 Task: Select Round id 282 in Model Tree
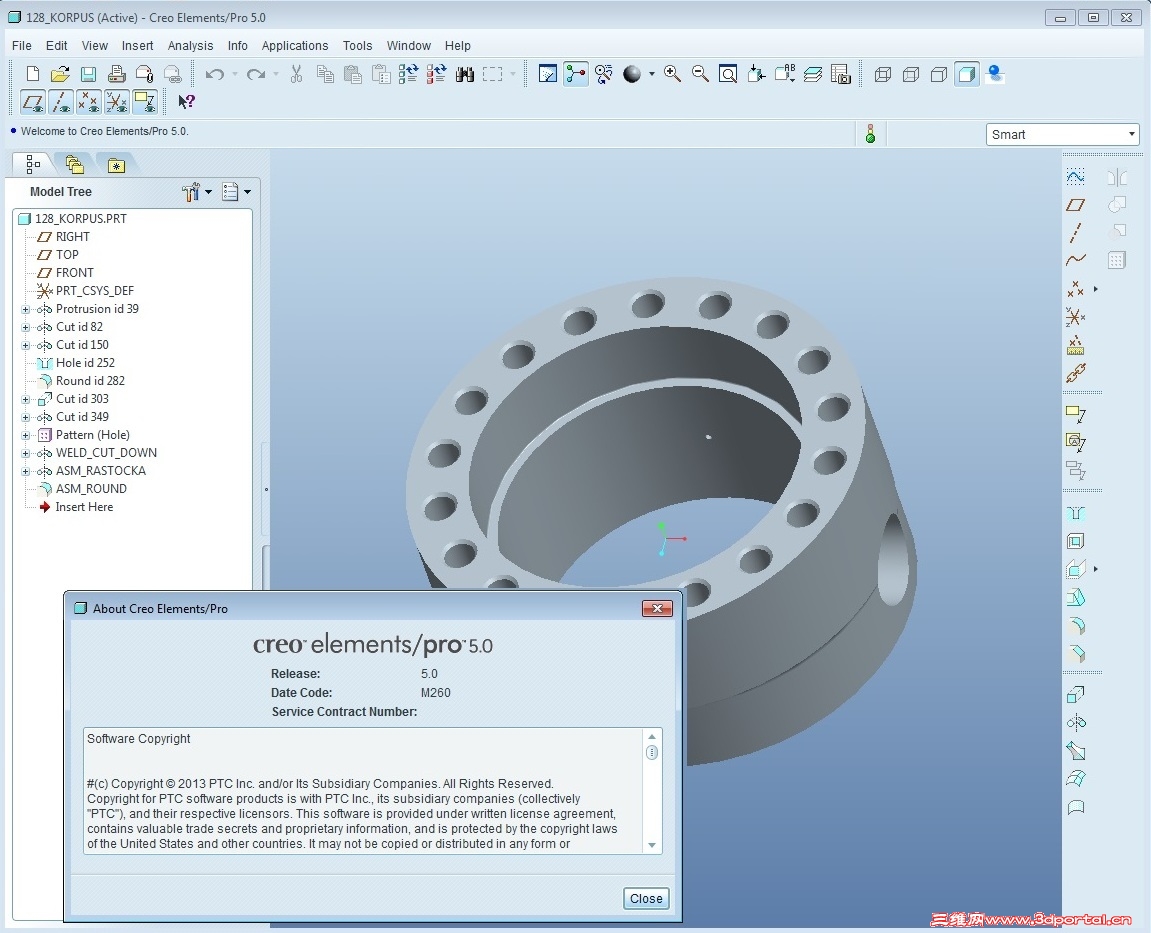click(90, 381)
